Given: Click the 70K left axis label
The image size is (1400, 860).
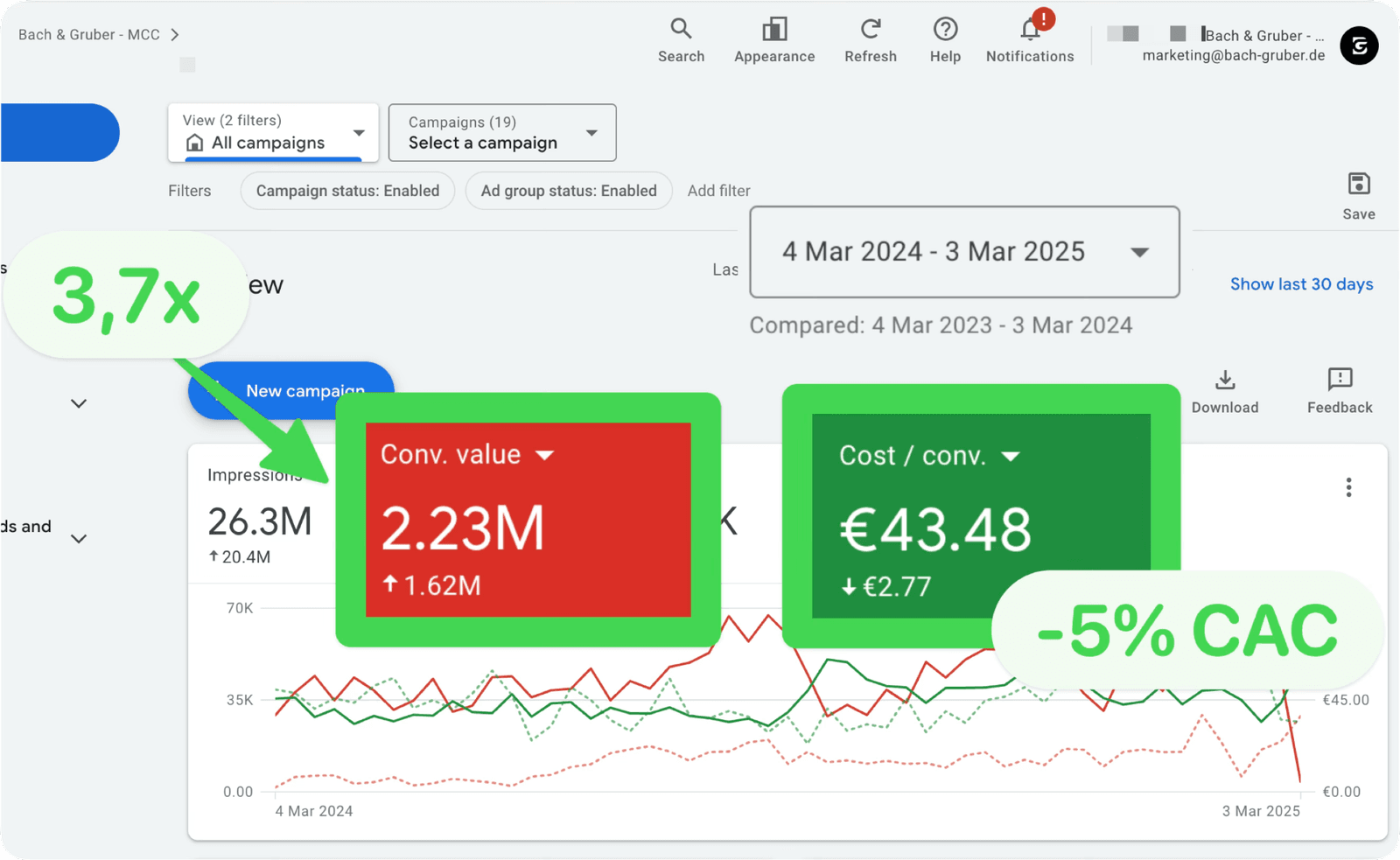Looking at the screenshot, I should tap(240, 608).
